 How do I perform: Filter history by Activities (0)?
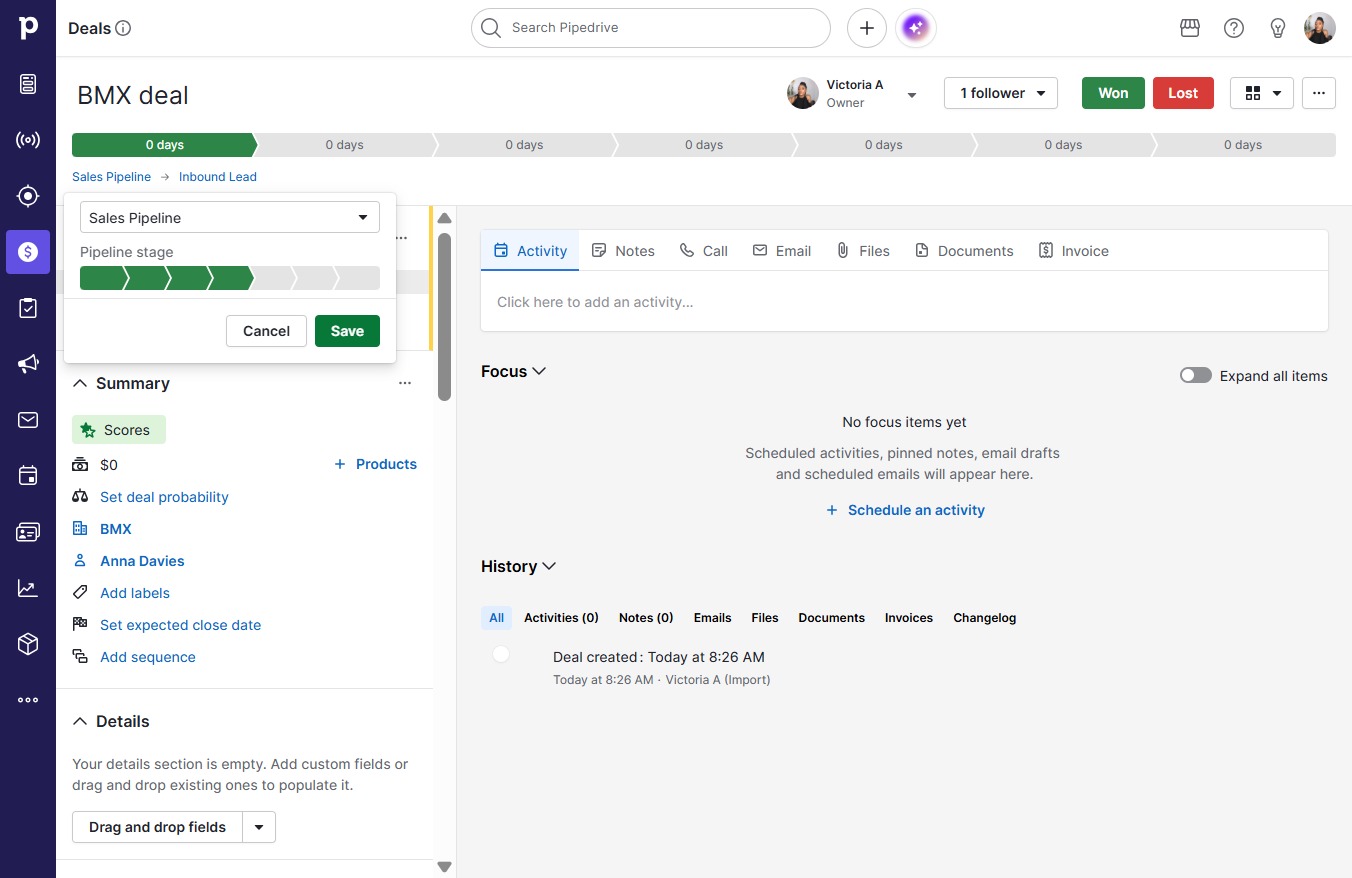tap(561, 618)
